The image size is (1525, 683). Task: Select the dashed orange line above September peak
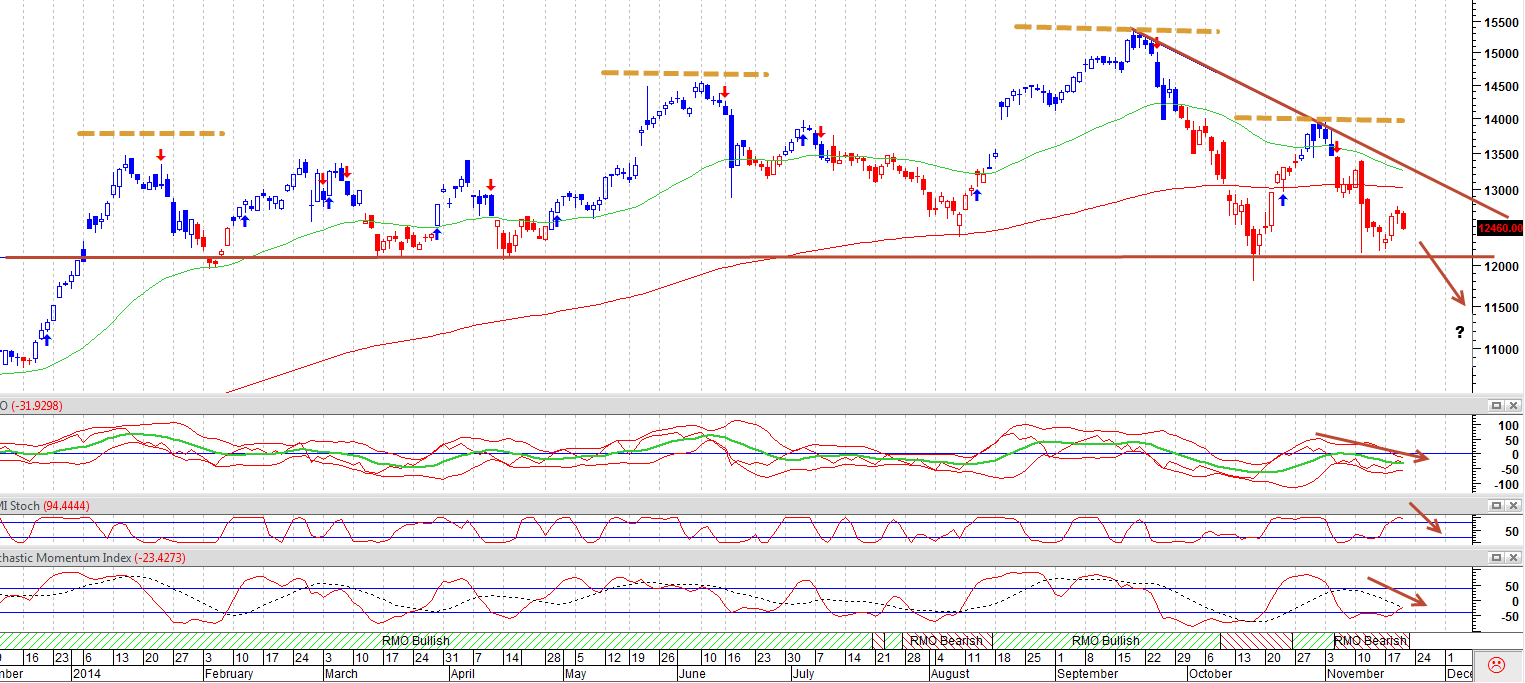[x=1117, y=29]
